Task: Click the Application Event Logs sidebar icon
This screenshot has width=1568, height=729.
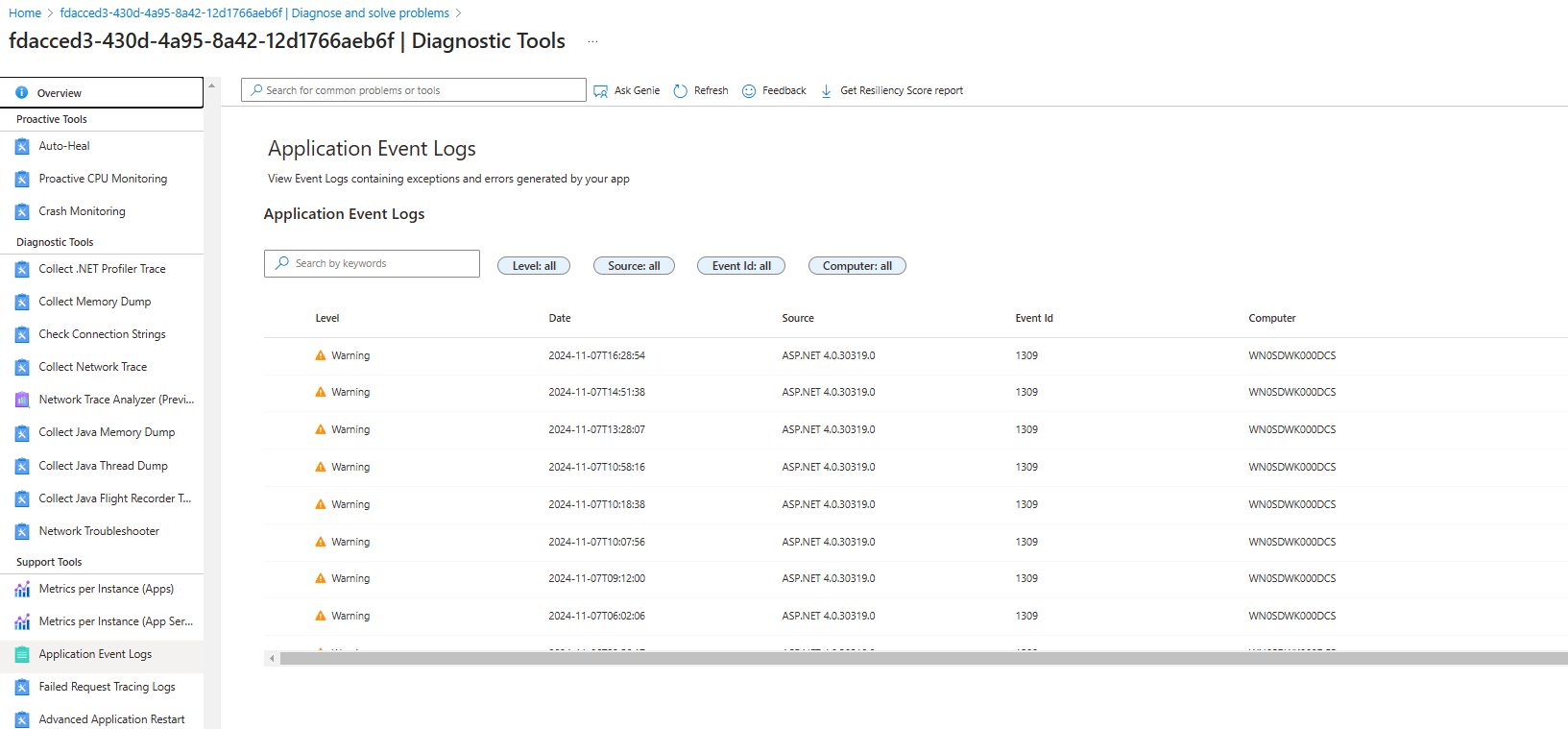Action: pos(22,655)
